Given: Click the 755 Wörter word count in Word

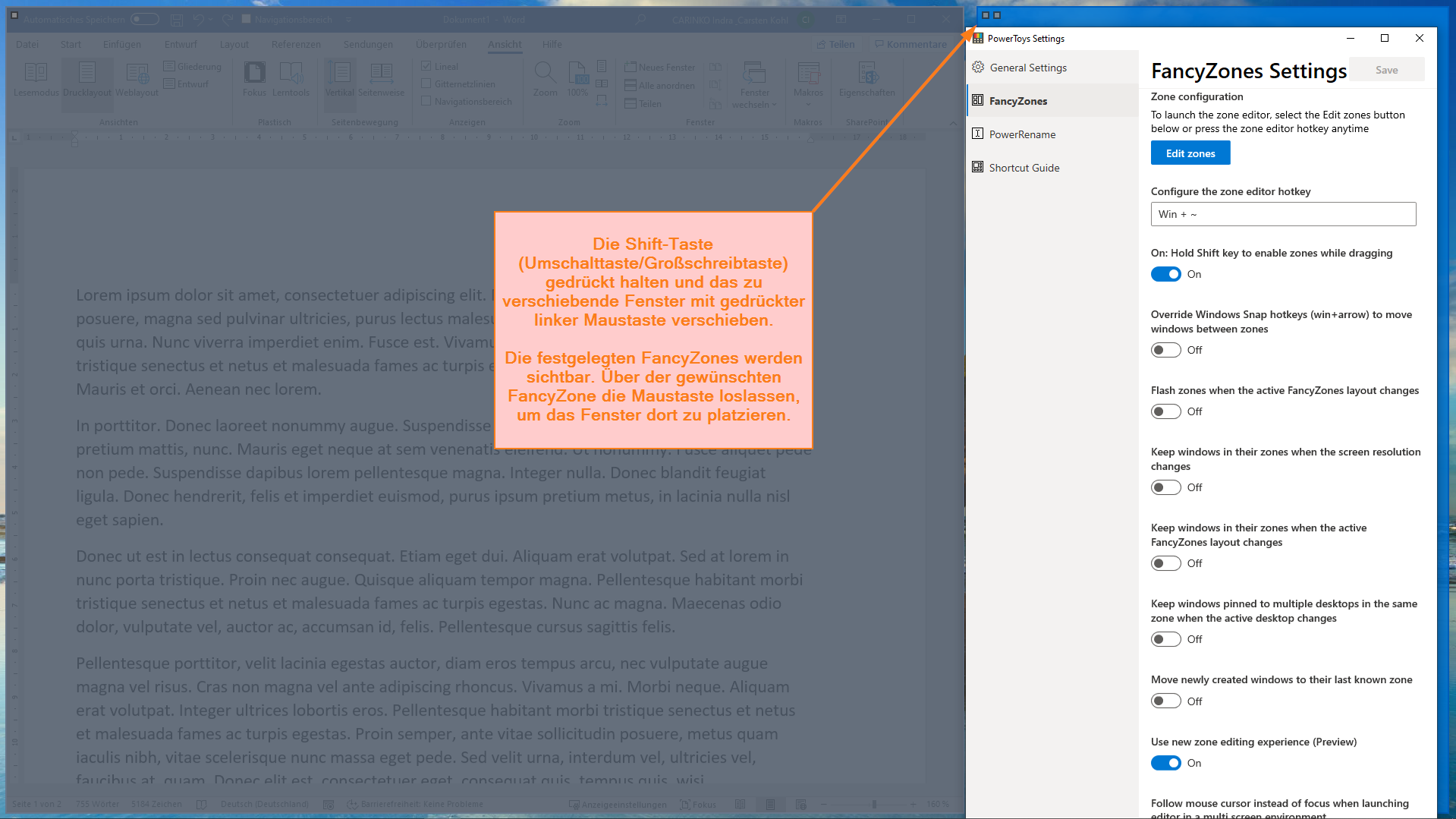Looking at the screenshot, I should click(97, 804).
